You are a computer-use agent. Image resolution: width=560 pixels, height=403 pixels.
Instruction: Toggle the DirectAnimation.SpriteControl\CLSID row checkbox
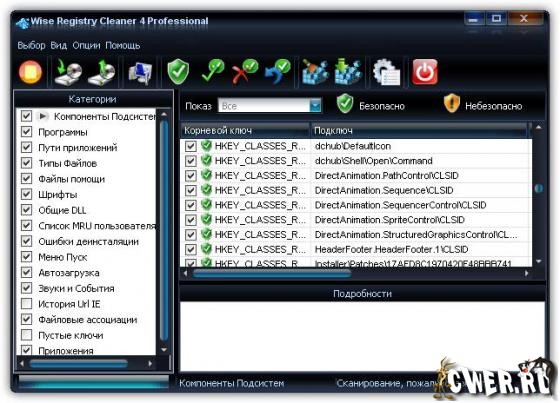(x=191, y=220)
